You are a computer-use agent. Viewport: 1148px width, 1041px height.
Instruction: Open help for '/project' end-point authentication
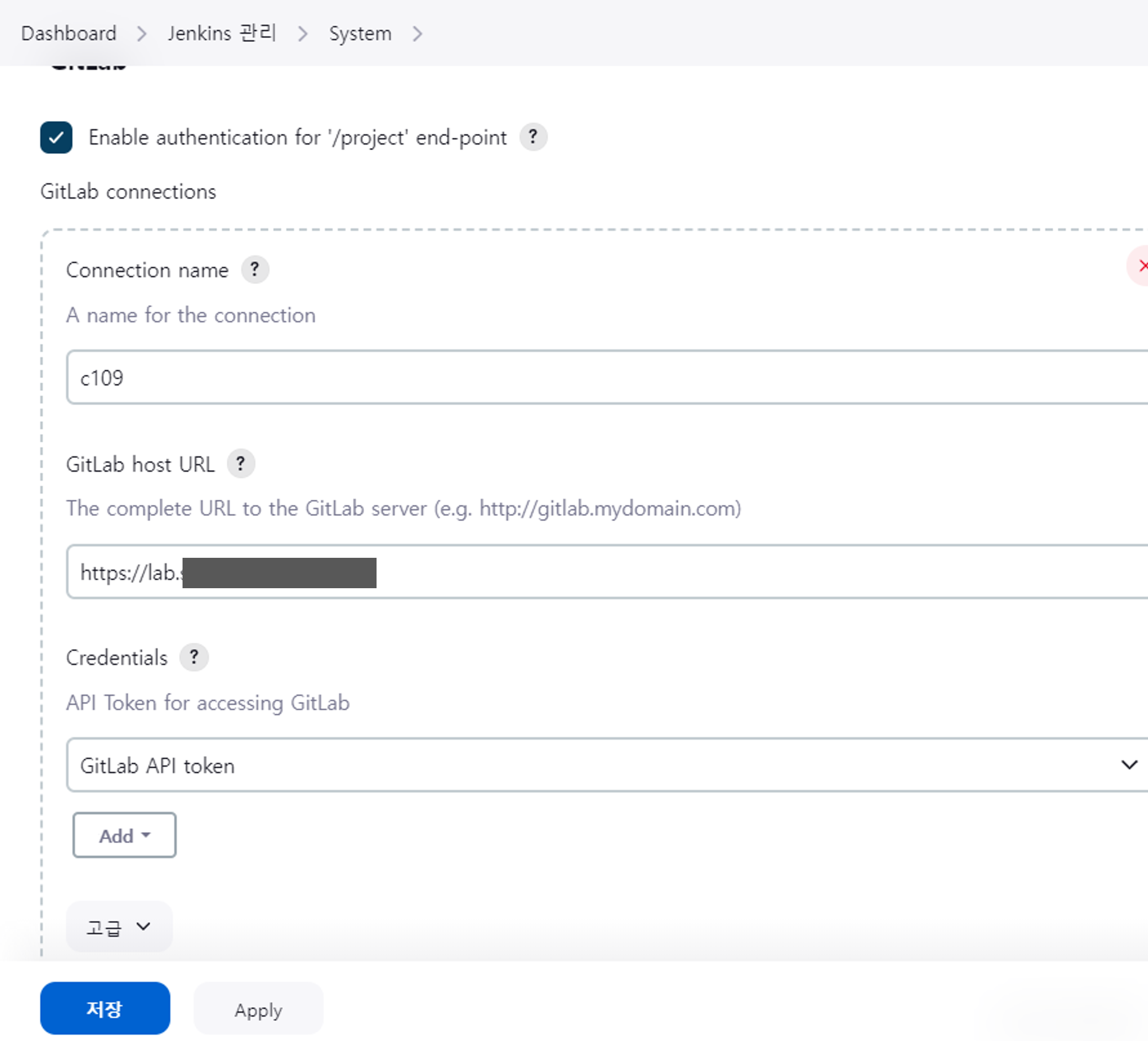click(533, 137)
